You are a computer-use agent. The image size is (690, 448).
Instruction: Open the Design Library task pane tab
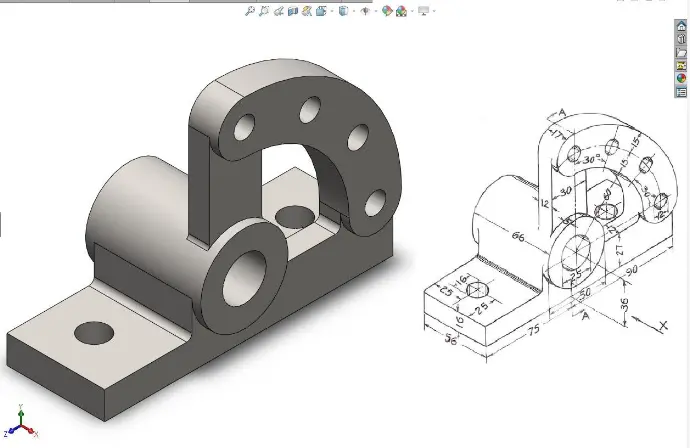(x=681, y=39)
